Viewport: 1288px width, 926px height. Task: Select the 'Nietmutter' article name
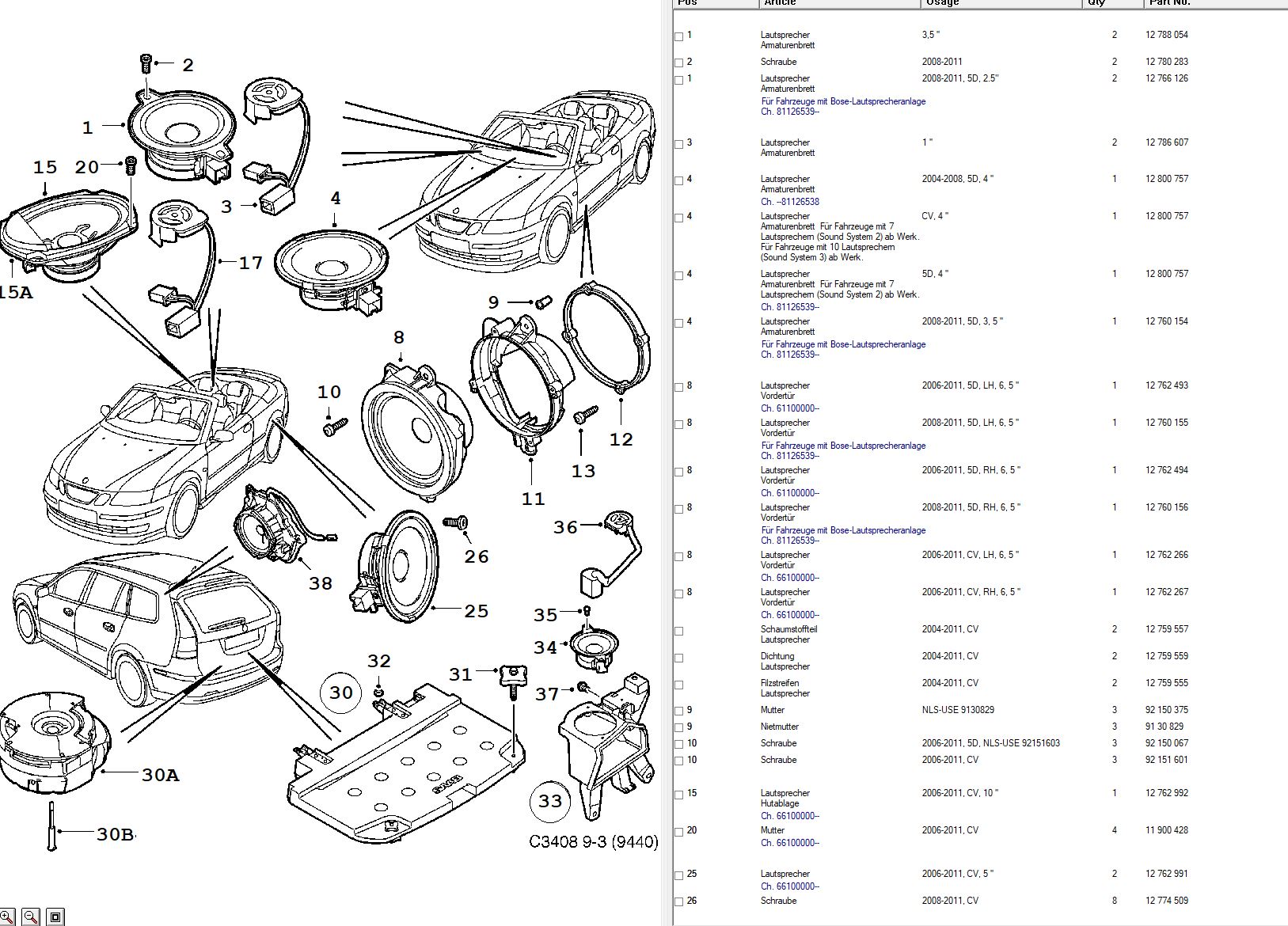click(x=780, y=727)
